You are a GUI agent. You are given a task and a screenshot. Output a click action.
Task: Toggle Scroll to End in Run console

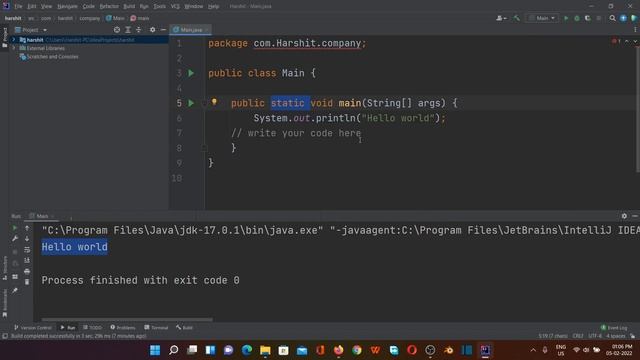coord(27,260)
